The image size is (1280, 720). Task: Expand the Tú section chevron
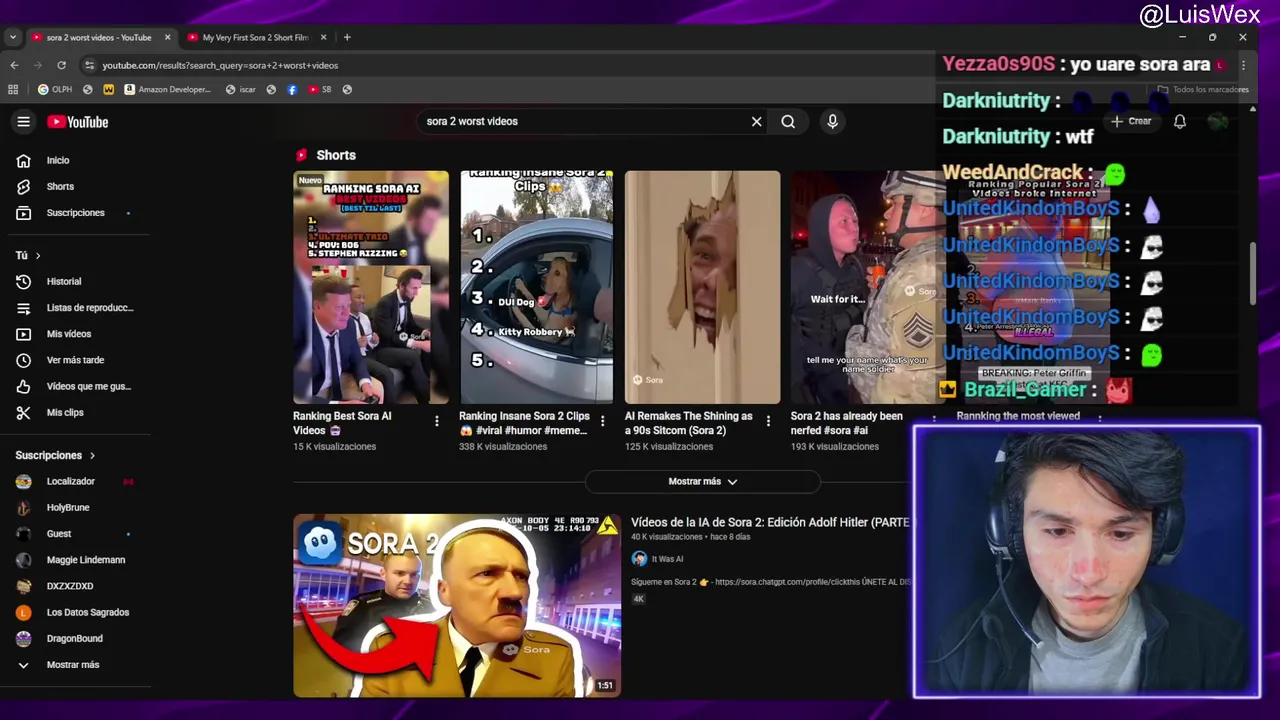click(x=38, y=256)
